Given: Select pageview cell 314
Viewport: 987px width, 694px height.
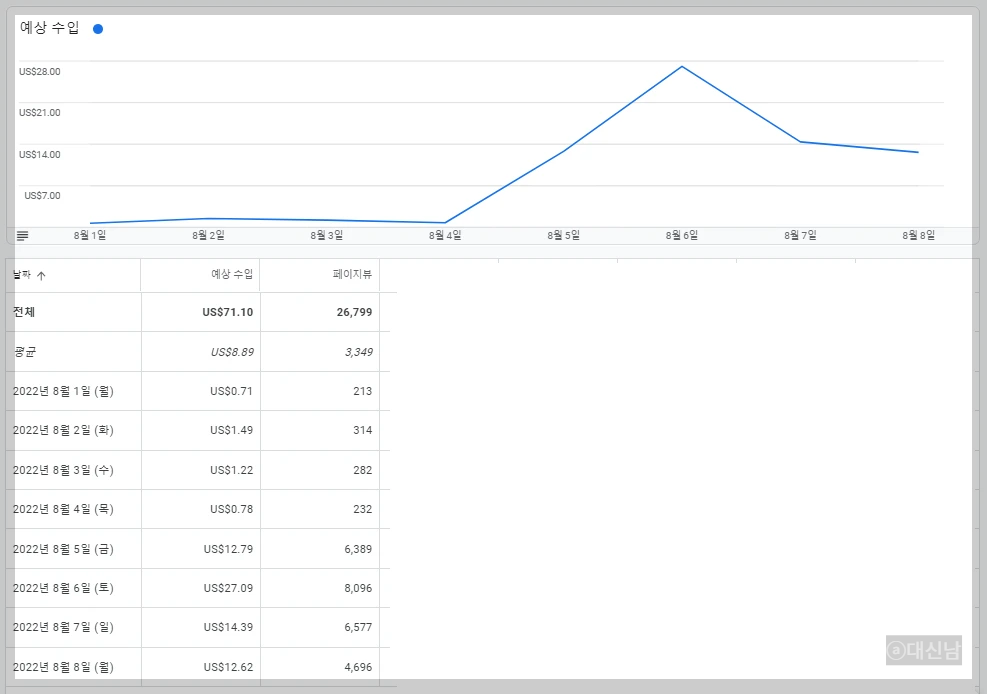Looking at the screenshot, I should tap(363, 430).
